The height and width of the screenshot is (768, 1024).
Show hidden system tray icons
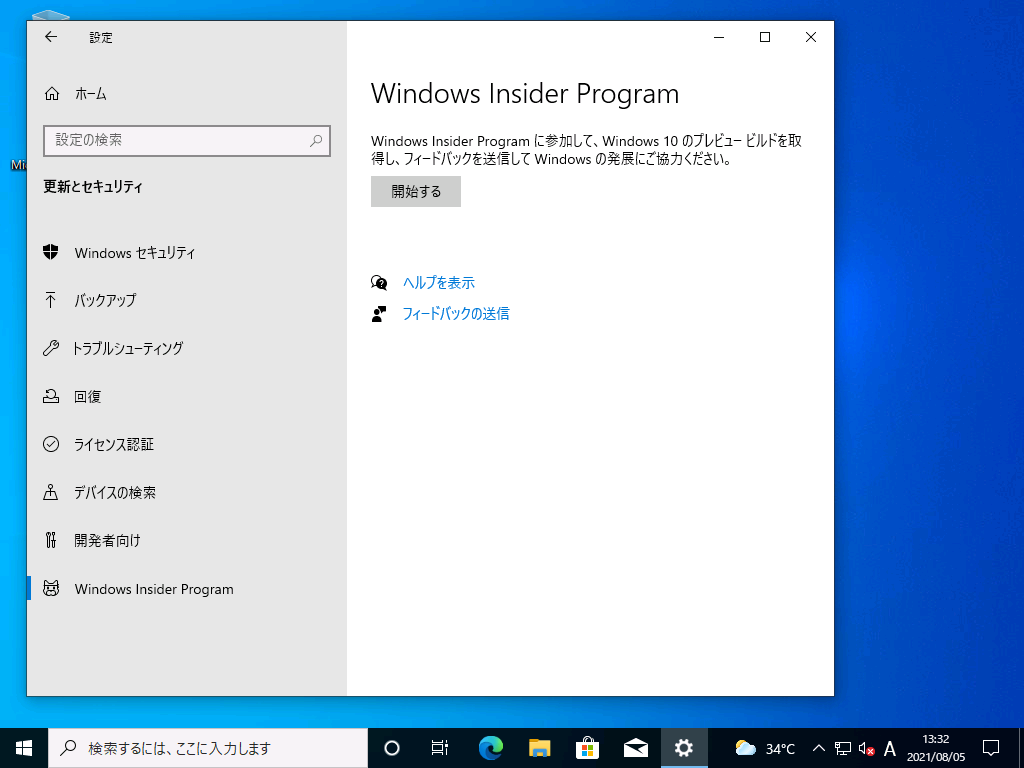pos(819,748)
